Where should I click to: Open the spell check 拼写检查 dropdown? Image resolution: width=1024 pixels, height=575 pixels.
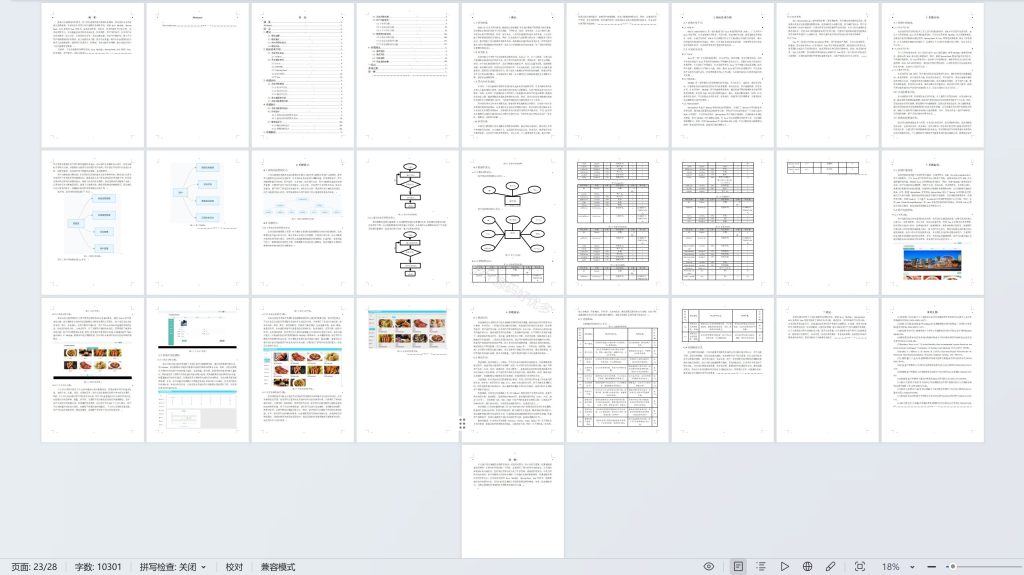click(x=172, y=567)
